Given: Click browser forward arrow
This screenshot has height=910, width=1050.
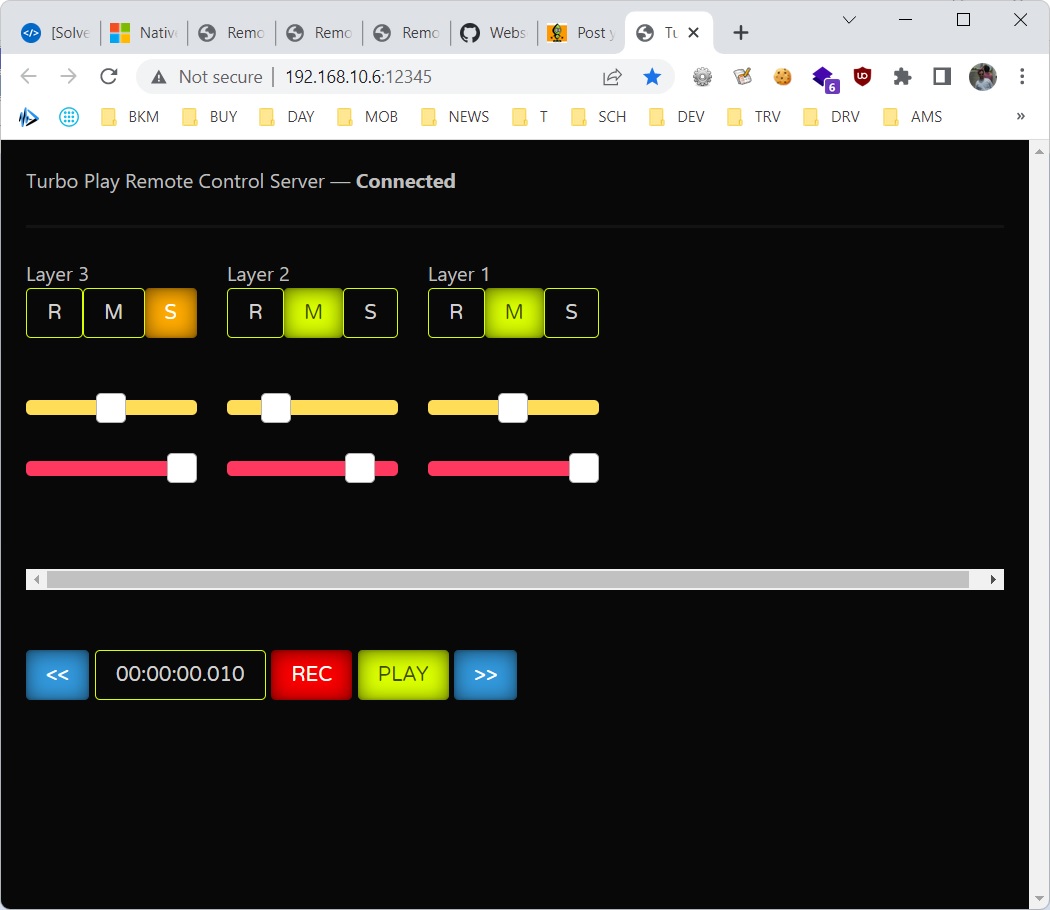Looking at the screenshot, I should pos(68,76).
